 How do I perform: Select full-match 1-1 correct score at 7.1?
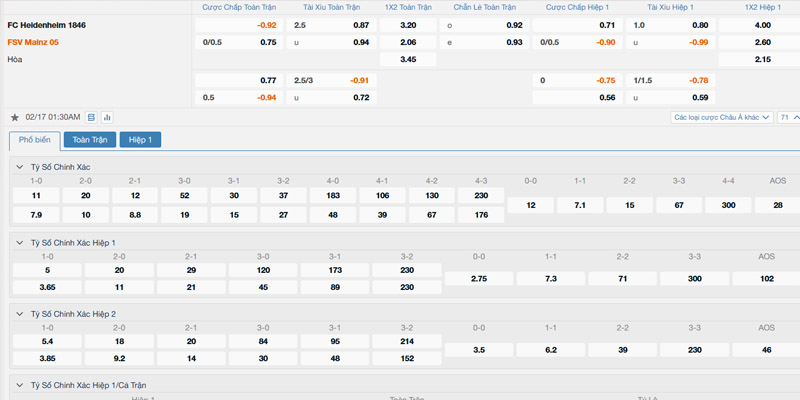pos(580,205)
